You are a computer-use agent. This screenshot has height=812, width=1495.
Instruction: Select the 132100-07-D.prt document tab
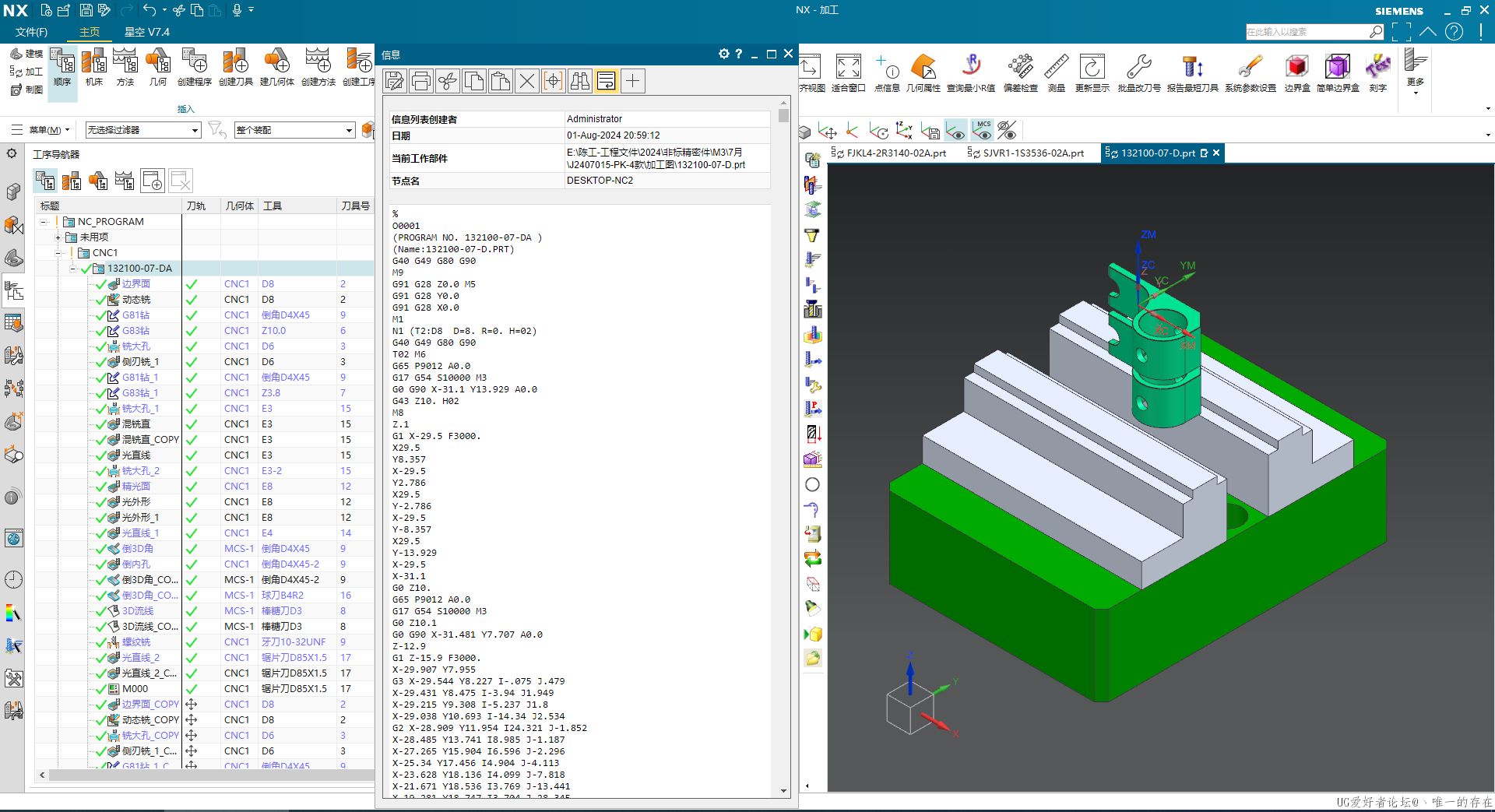coord(1157,153)
